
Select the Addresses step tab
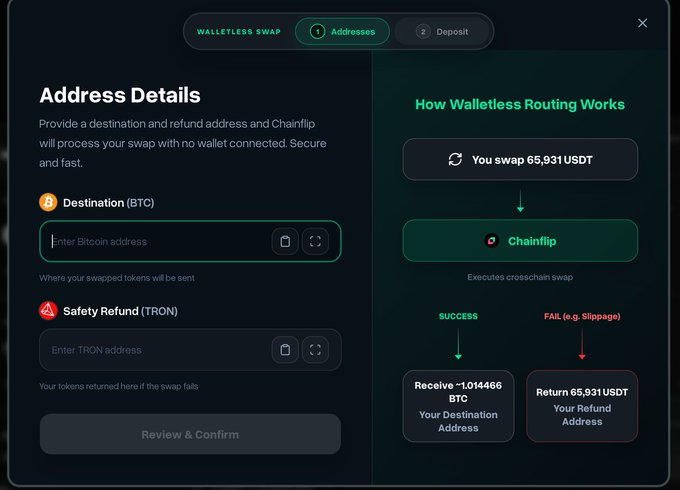[x=342, y=32]
